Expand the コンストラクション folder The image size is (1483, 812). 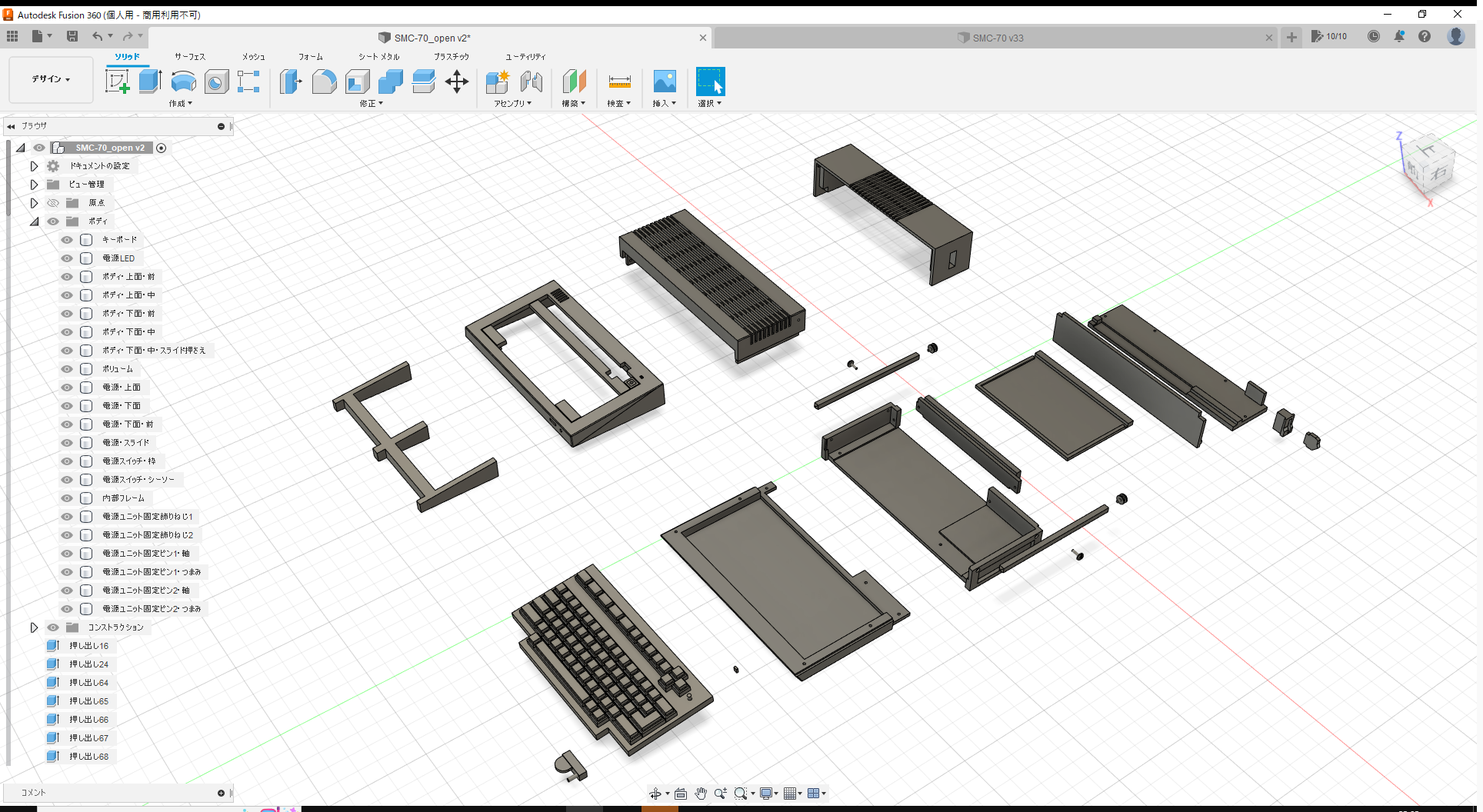[x=34, y=627]
